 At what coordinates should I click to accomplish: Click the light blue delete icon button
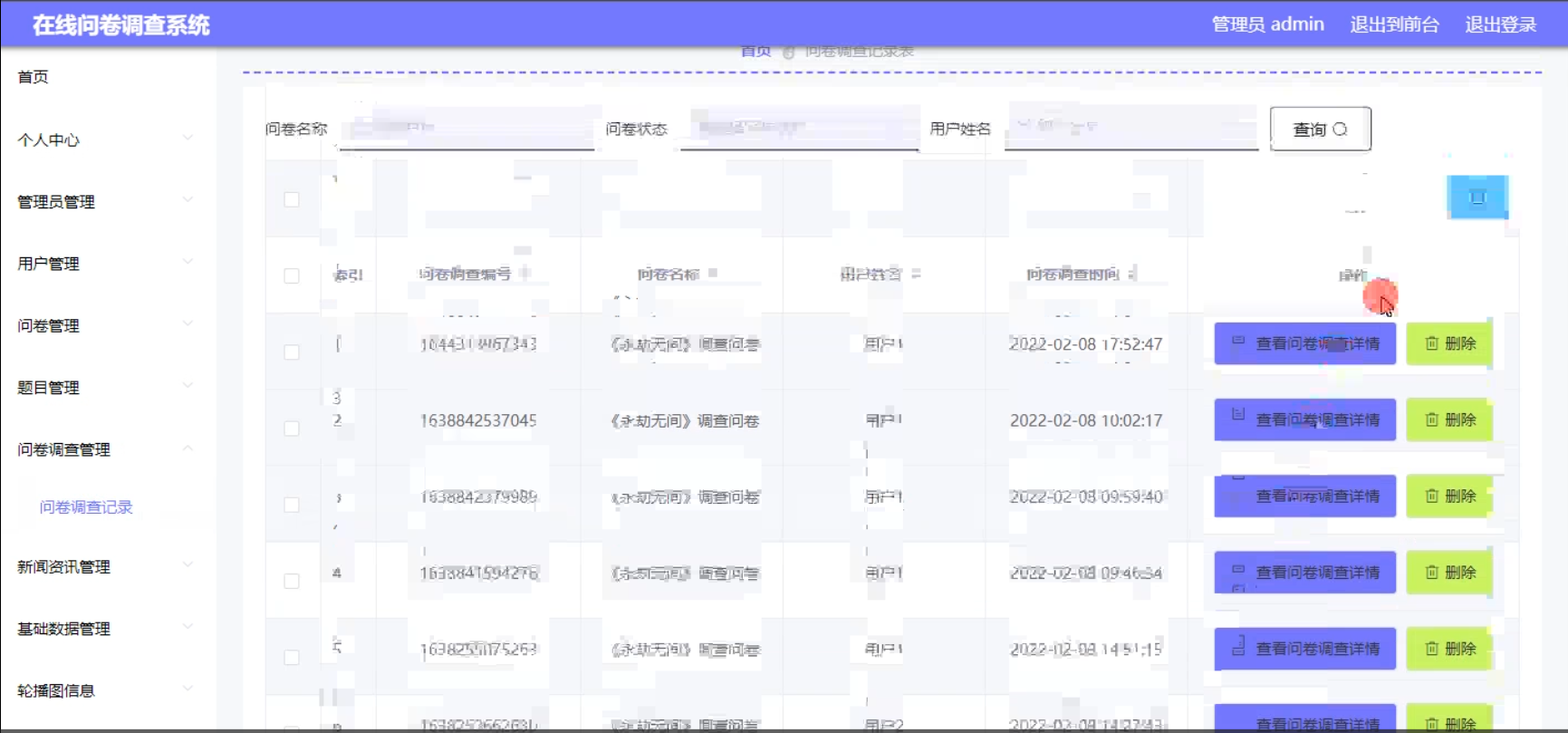tap(1477, 198)
